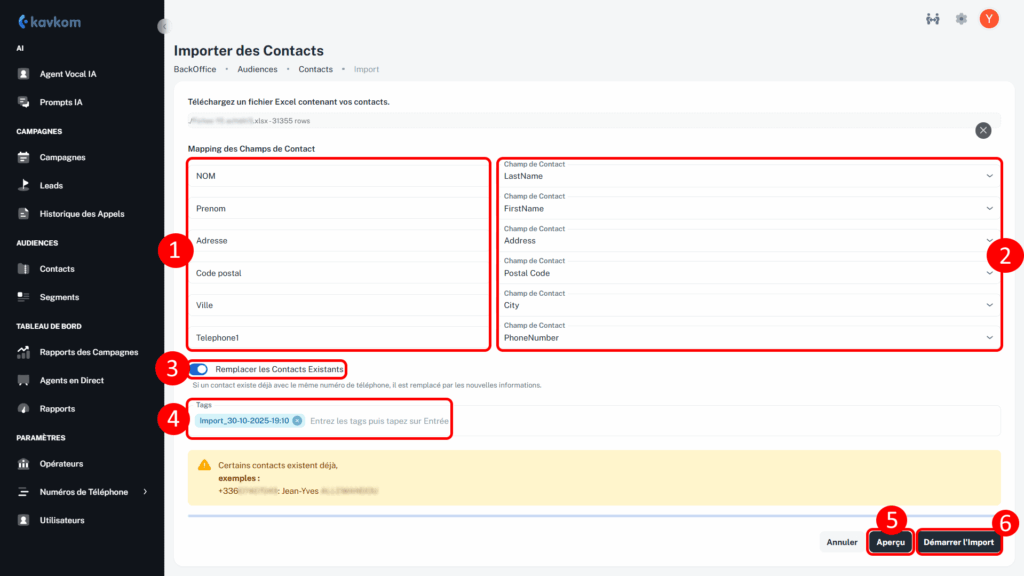Expand Numéros de Téléphone submenu arrow
This screenshot has height=576, width=1024.
click(146, 492)
